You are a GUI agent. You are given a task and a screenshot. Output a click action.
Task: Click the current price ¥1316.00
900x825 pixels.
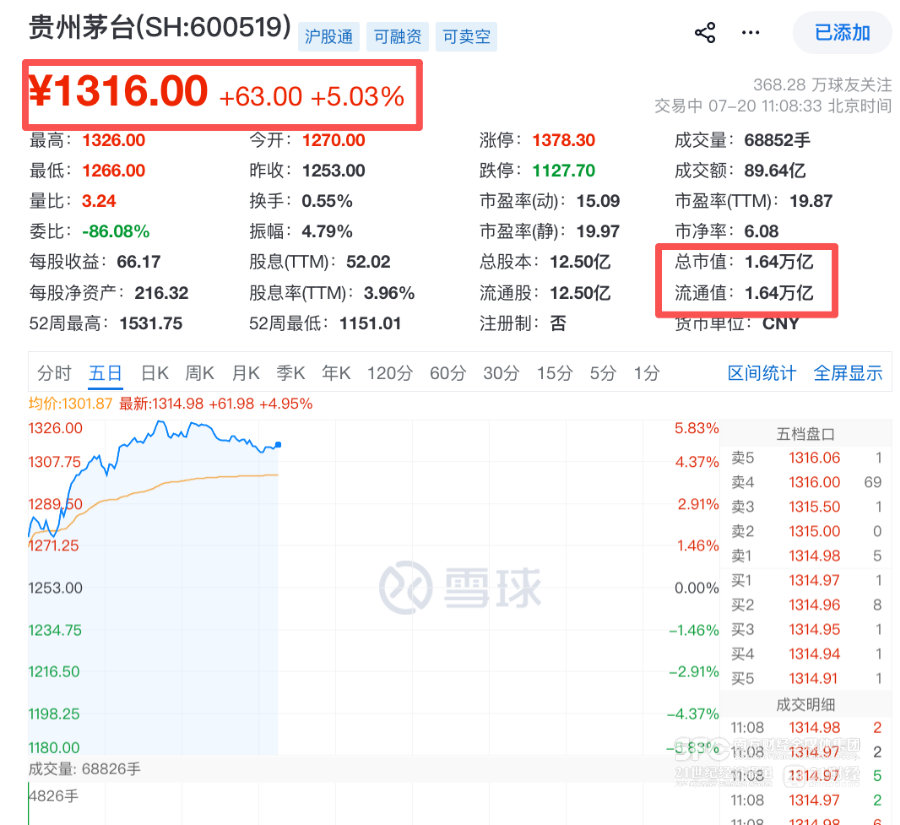(x=118, y=91)
